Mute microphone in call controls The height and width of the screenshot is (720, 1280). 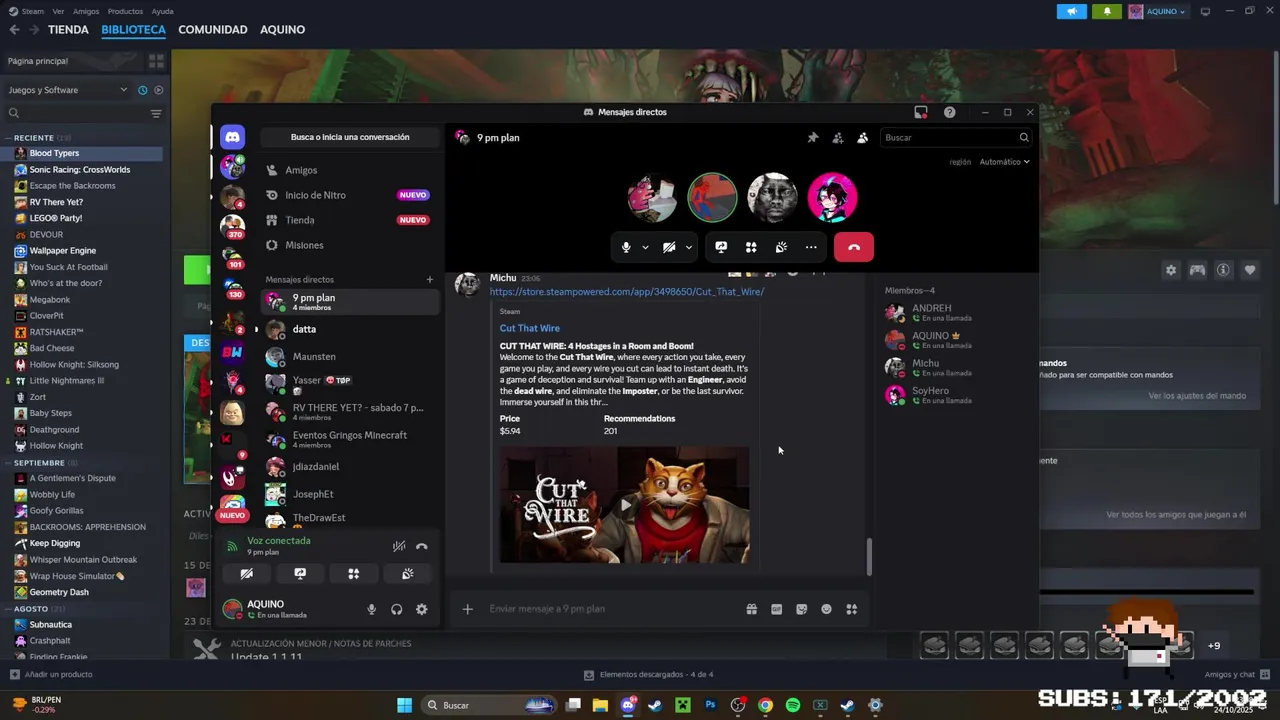coord(626,247)
